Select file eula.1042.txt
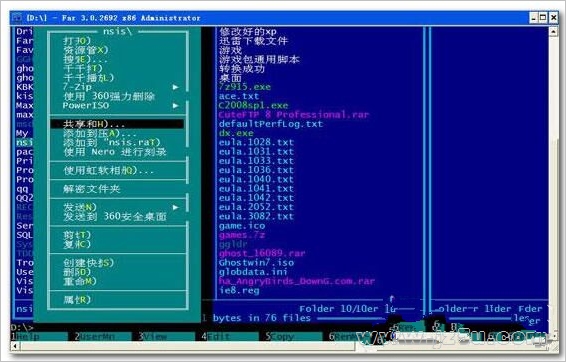 click(x=256, y=198)
